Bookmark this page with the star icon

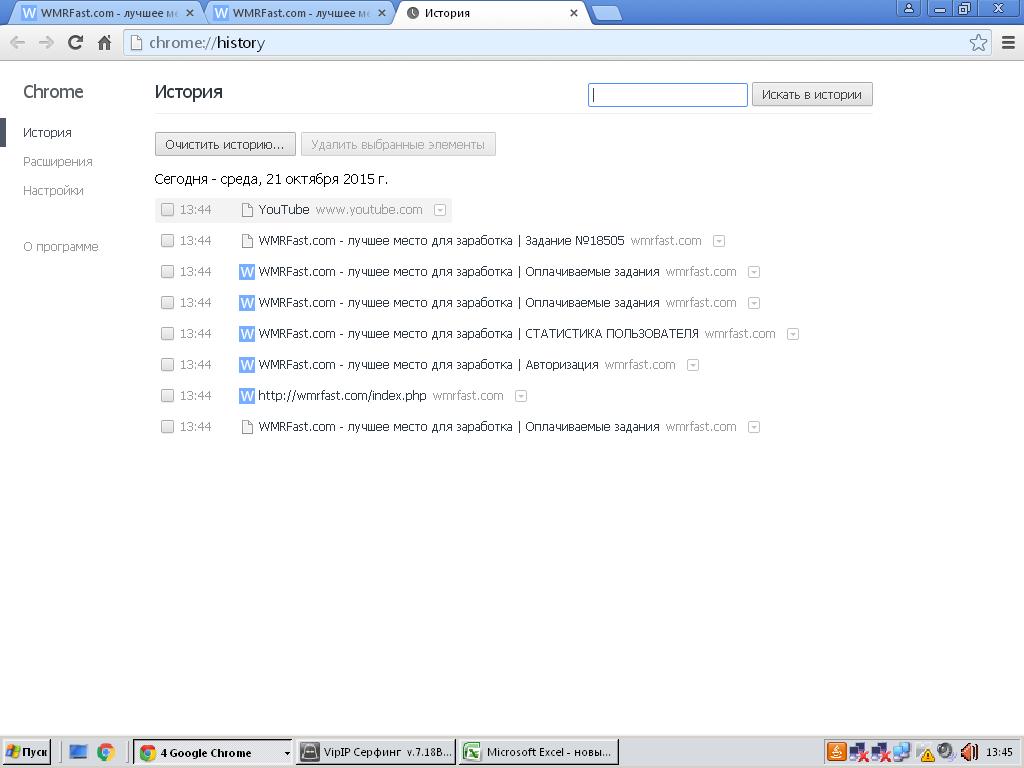[978, 43]
